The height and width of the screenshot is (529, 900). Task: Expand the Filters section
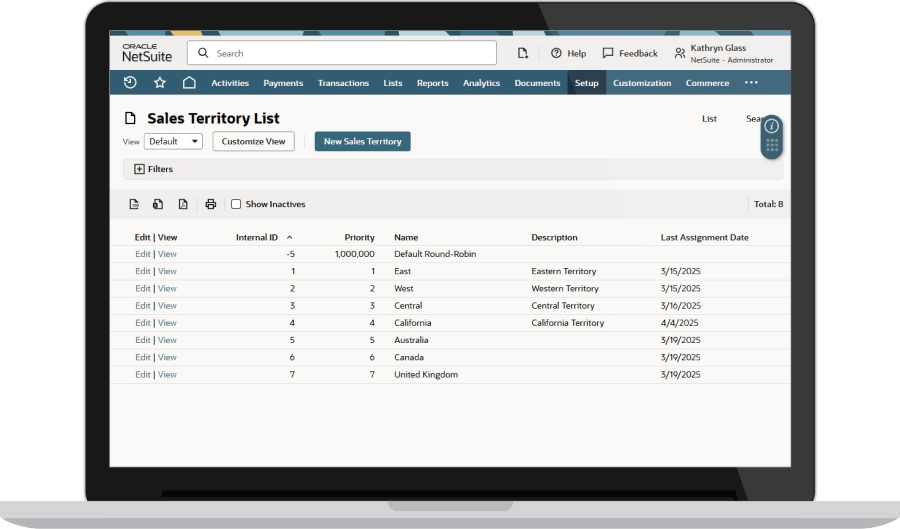click(x=139, y=169)
